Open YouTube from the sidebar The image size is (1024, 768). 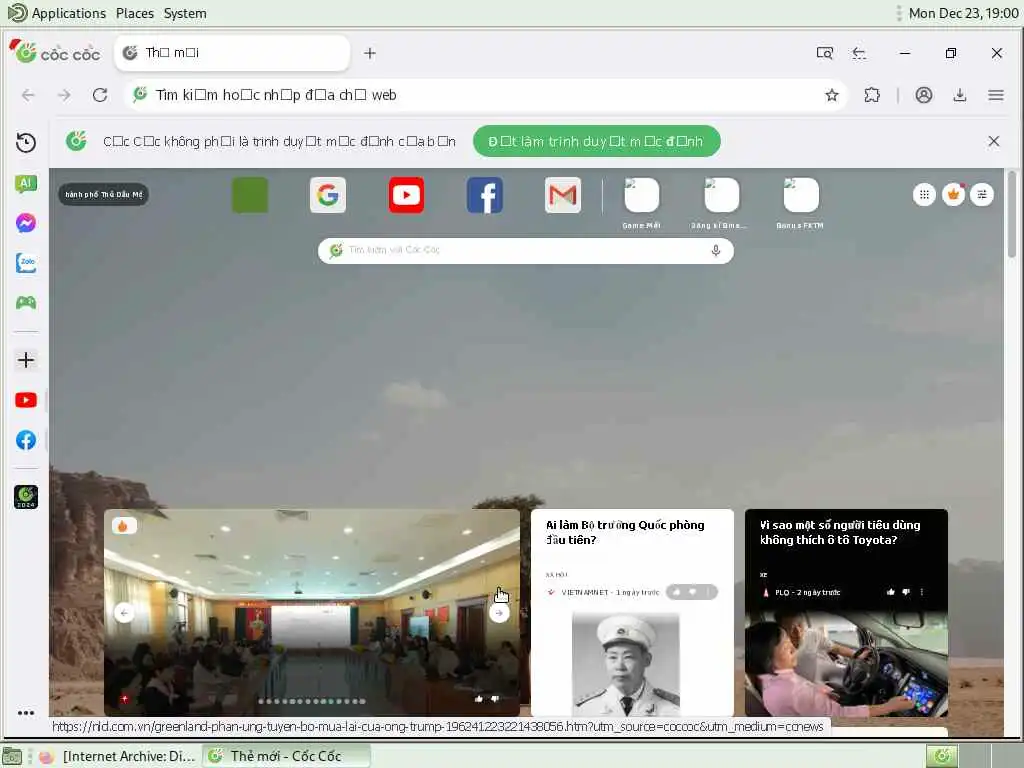click(26, 400)
